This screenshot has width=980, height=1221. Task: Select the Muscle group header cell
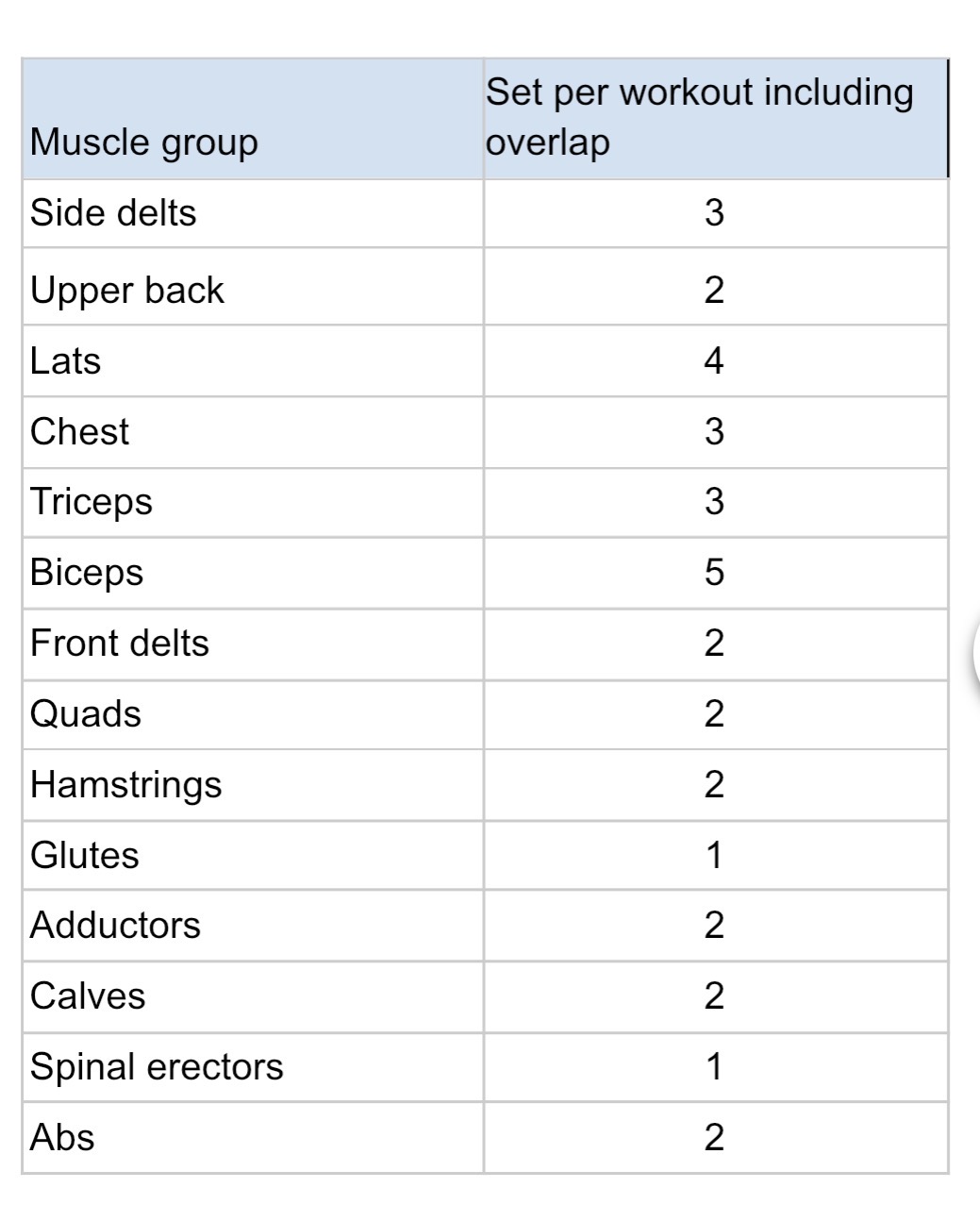coord(253,119)
